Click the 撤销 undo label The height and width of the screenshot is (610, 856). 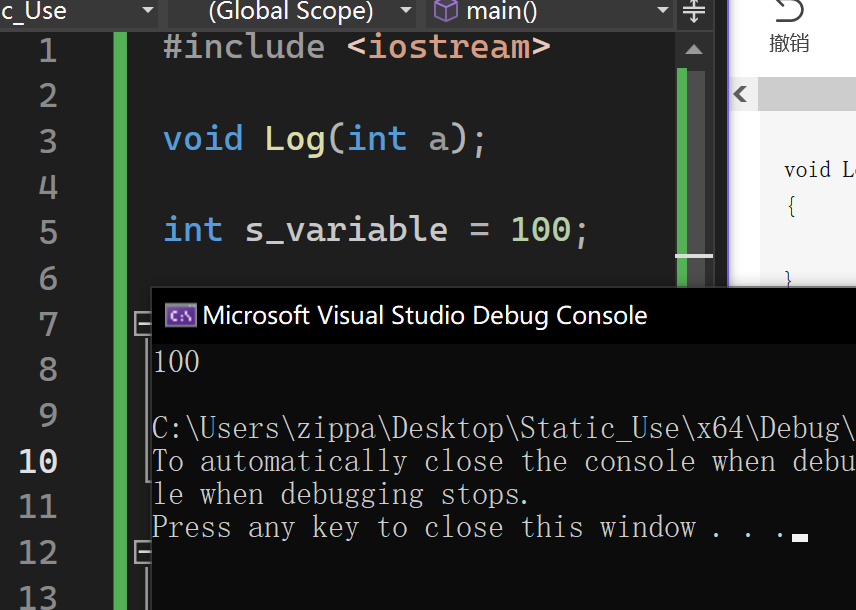(789, 43)
